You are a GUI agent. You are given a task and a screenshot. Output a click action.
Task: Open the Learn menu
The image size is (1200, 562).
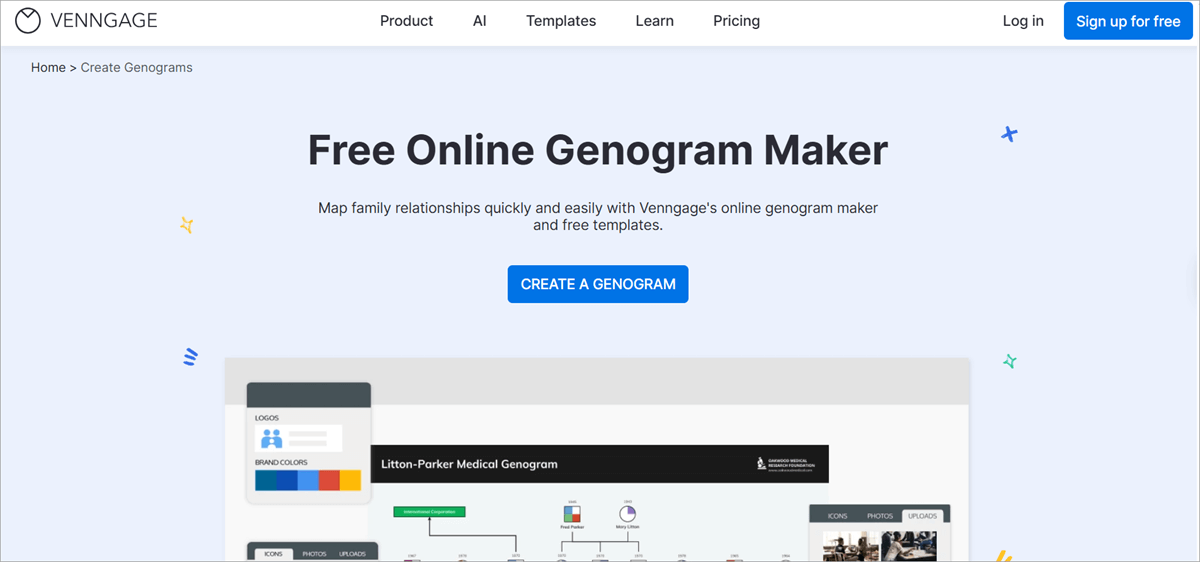pos(654,21)
